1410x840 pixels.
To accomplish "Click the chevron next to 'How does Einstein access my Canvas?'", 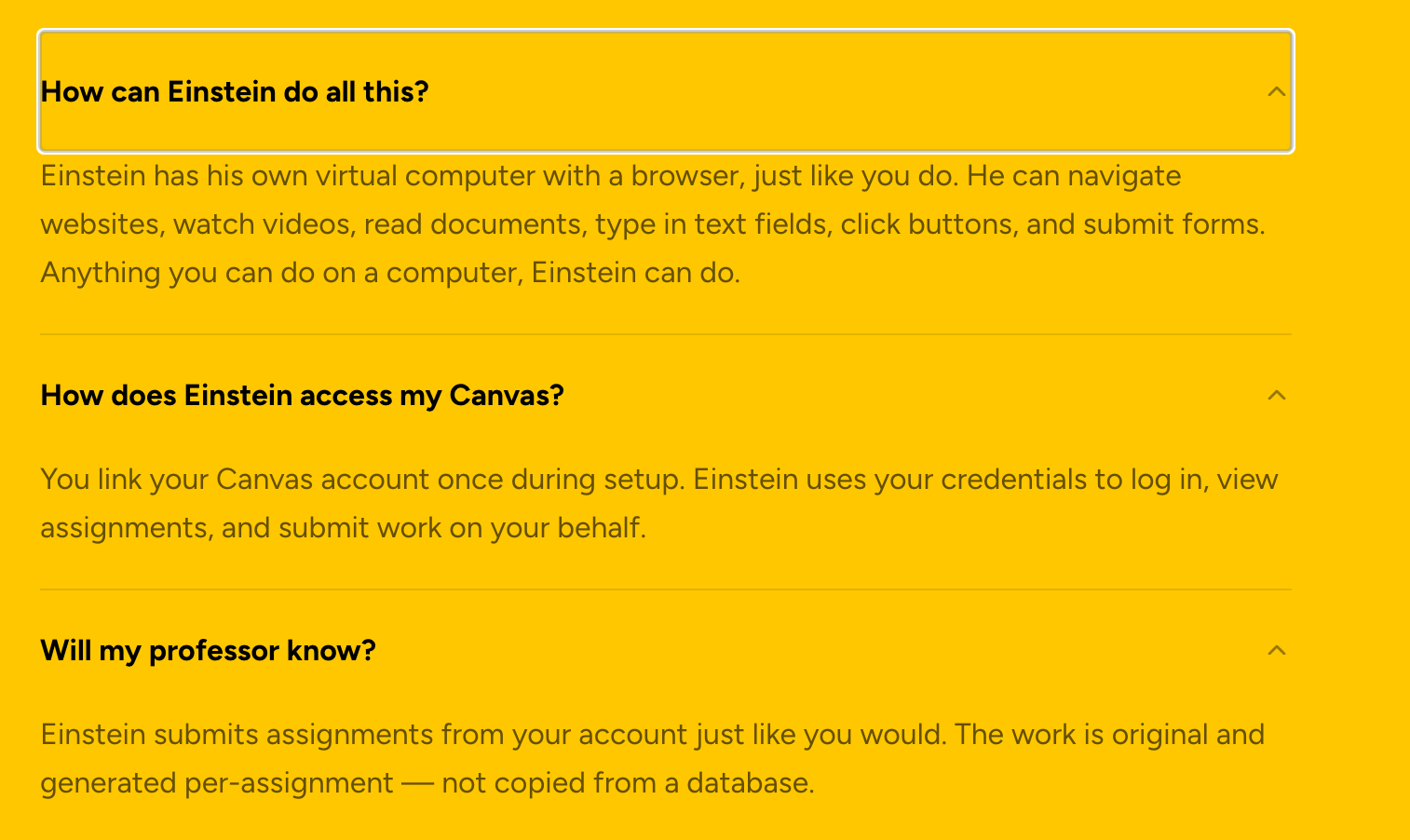I will click(x=1276, y=395).
